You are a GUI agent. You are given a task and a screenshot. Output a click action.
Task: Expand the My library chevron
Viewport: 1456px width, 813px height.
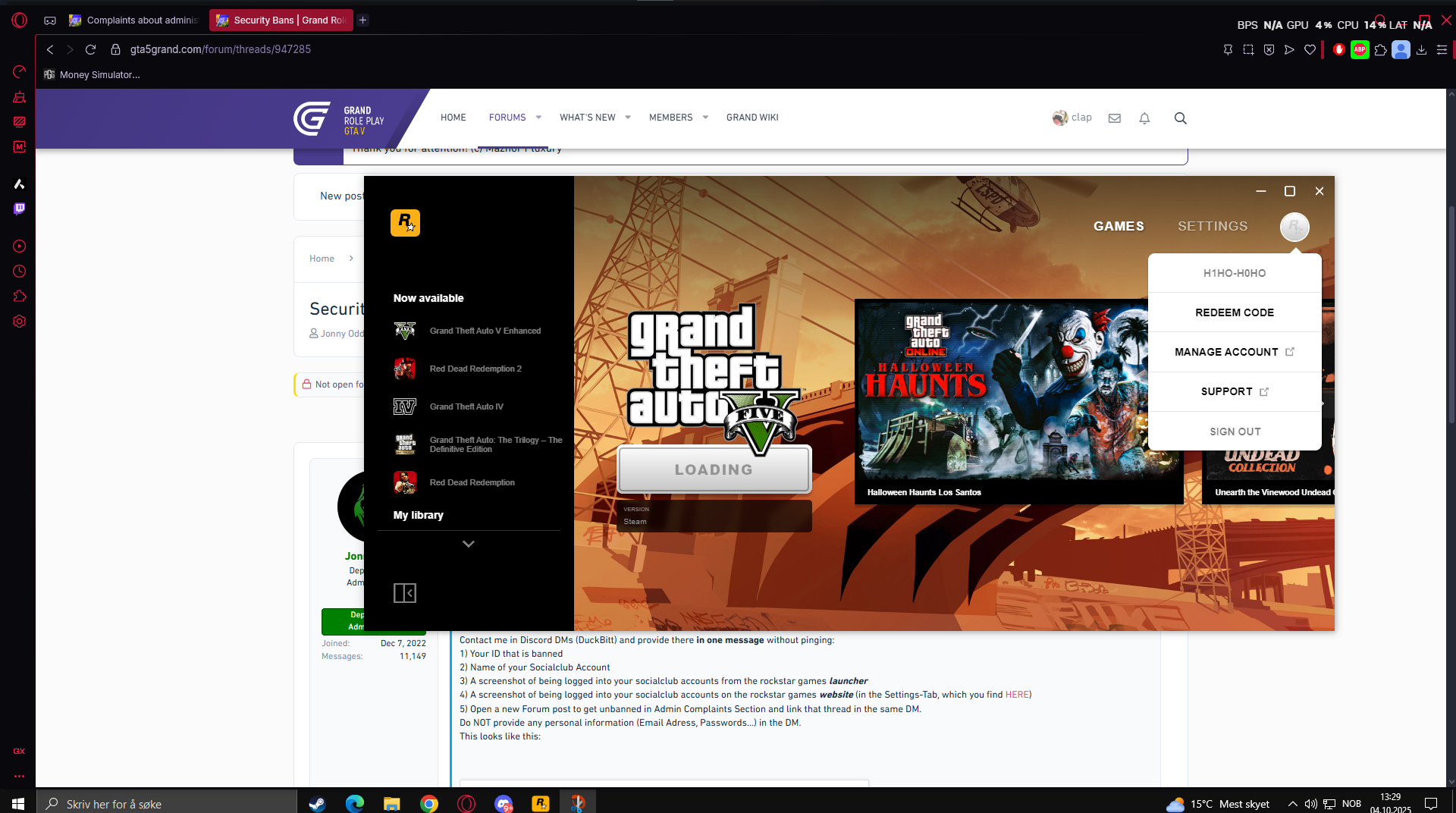tap(469, 544)
